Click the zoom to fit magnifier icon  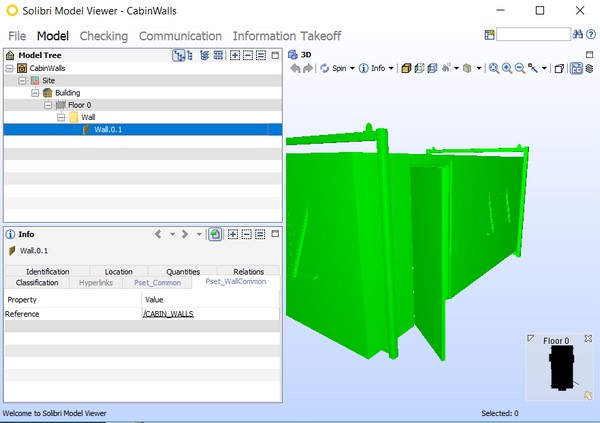494,69
